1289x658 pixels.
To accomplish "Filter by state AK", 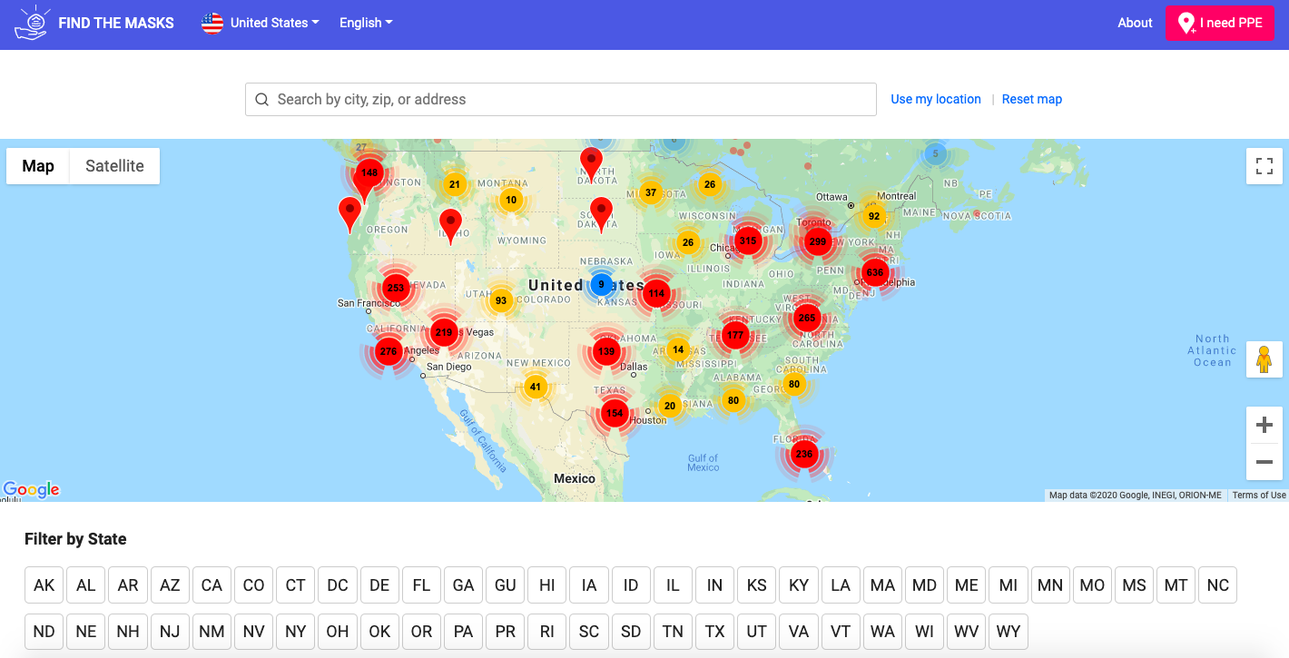I will pos(44,585).
